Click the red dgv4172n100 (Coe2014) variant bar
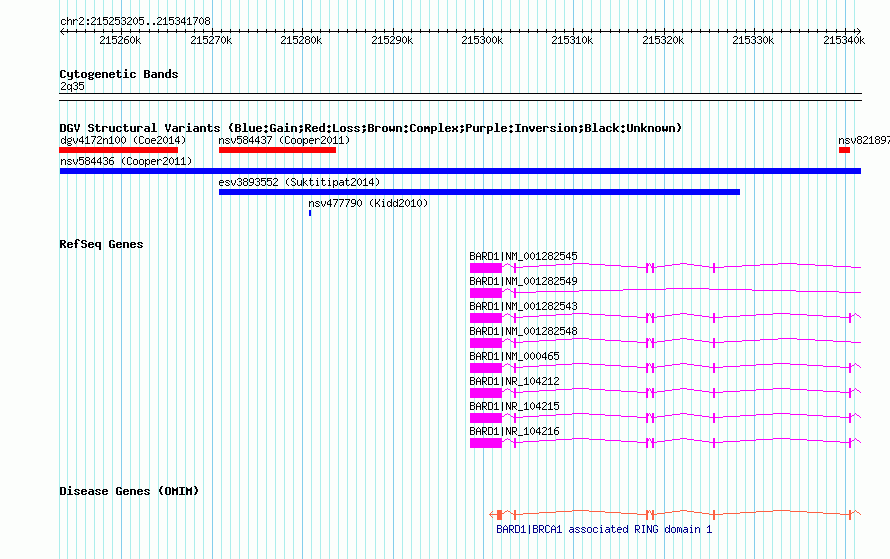 pos(119,150)
